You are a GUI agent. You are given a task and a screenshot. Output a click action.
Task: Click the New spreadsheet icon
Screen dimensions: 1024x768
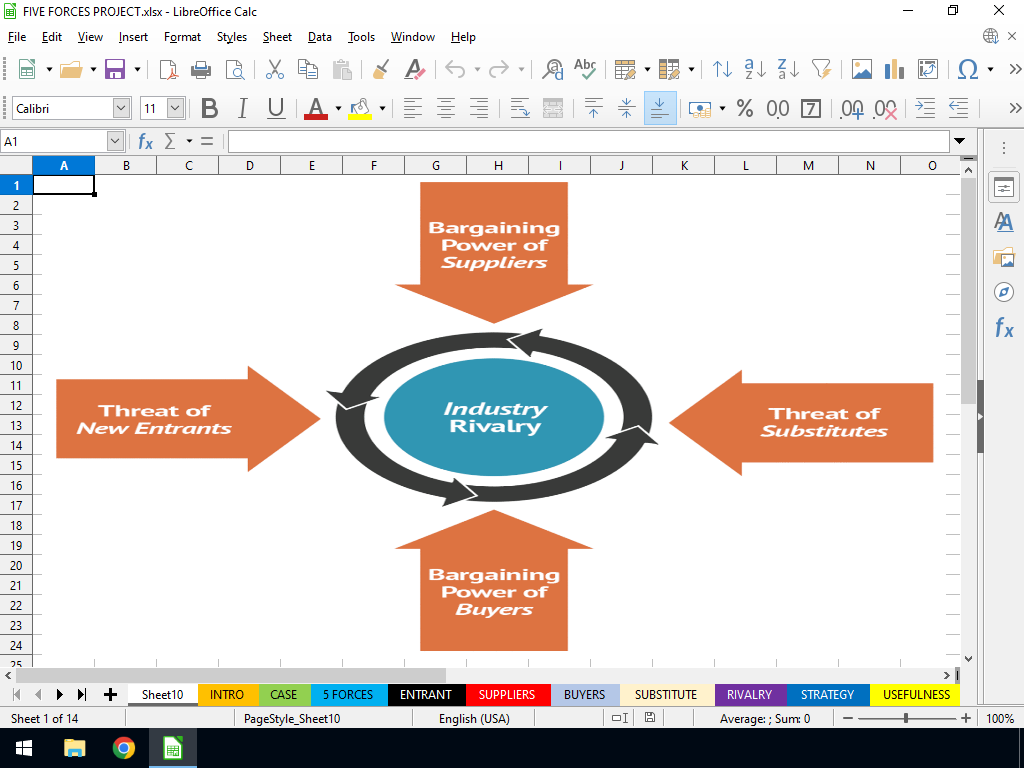(x=27, y=69)
